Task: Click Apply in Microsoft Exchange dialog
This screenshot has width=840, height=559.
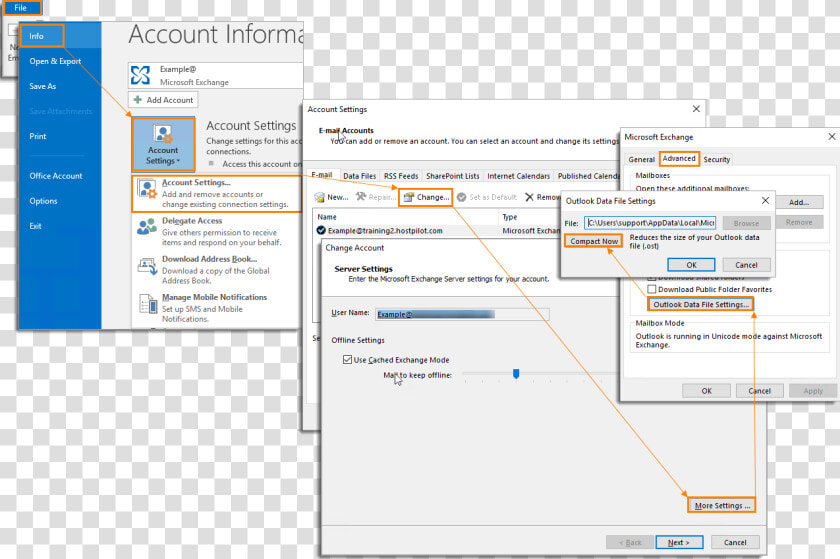Action: [813, 391]
